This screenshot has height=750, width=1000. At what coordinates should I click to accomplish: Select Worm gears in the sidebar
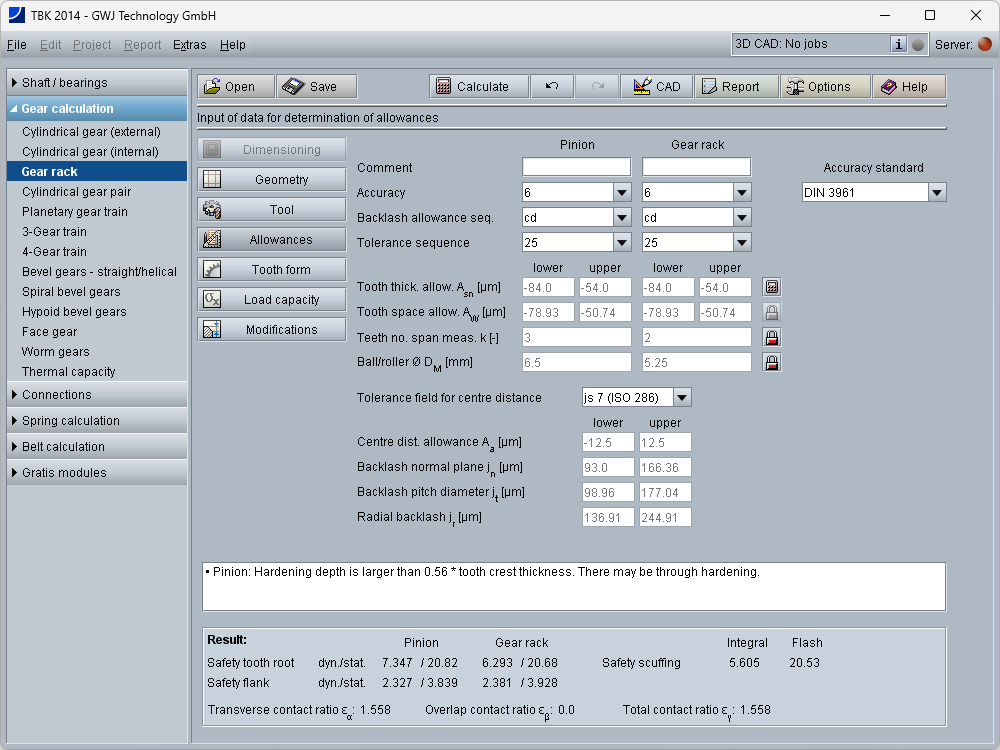(x=56, y=352)
